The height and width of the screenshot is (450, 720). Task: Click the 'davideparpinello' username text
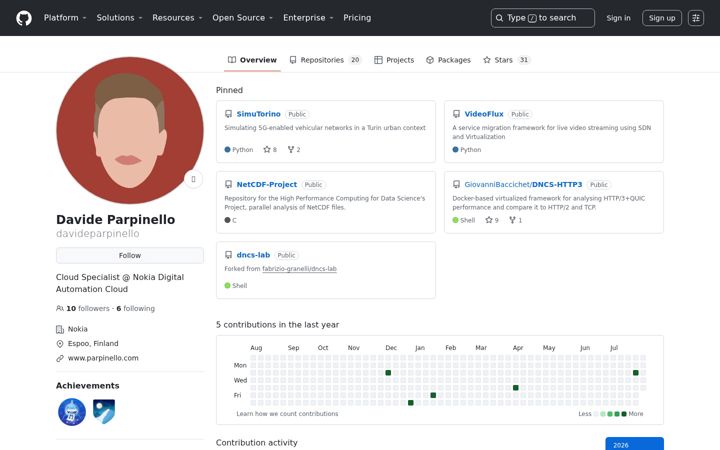click(x=98, y=234)
